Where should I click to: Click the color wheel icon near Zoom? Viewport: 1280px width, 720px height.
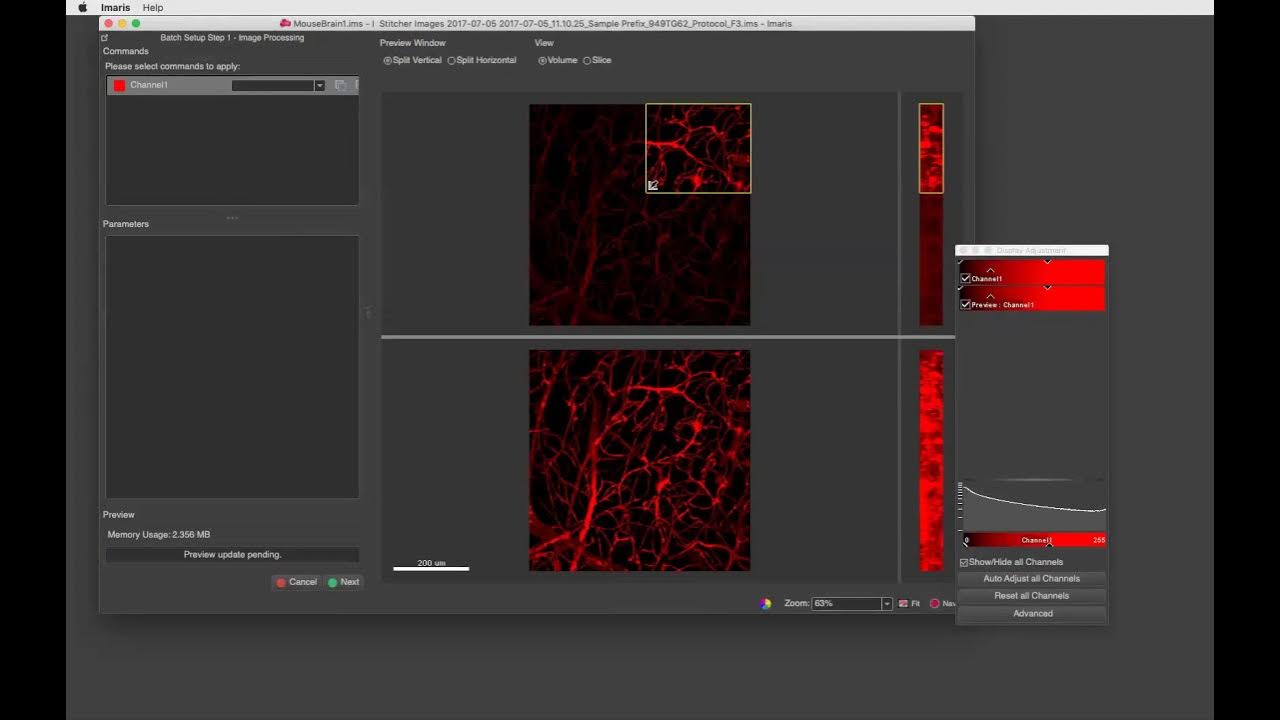coord(766,603)
